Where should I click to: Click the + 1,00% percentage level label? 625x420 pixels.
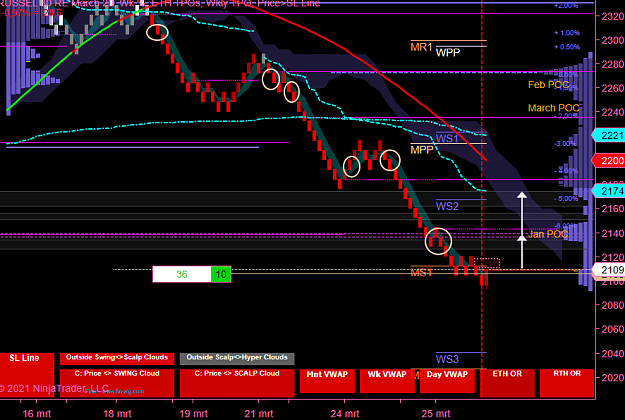pos(566,33)
